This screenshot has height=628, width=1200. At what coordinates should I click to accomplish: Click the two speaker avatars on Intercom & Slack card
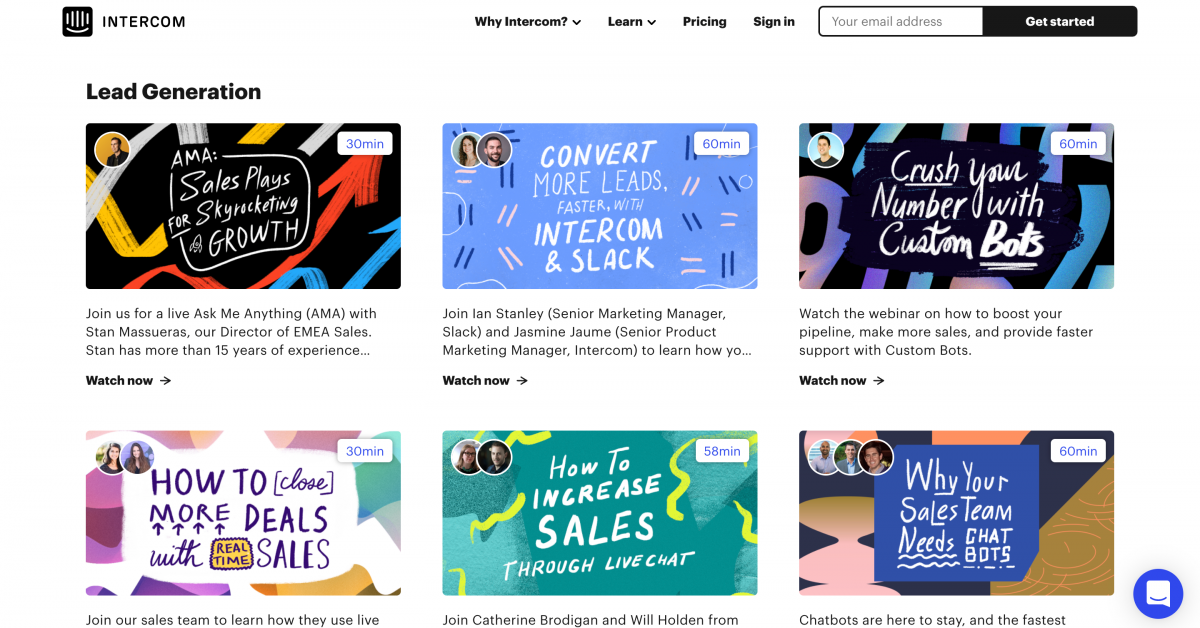pyautogui.click(x=481, y=150)
